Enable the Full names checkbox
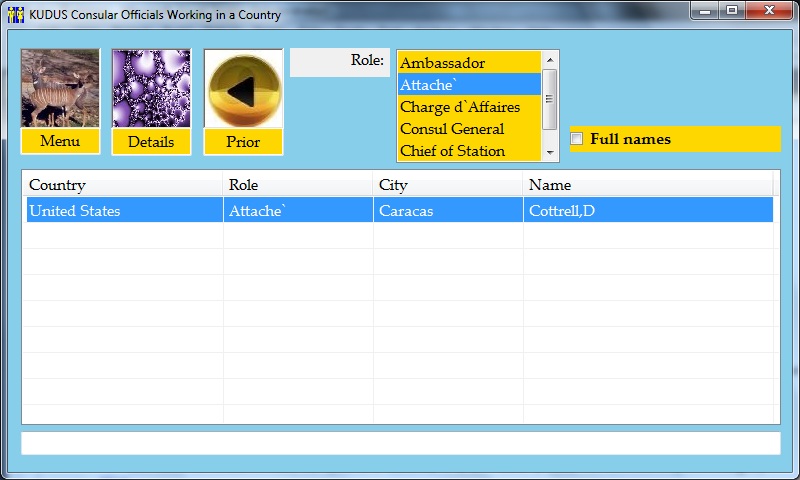The height and width of the screenshot is (480, 800). 577,139
